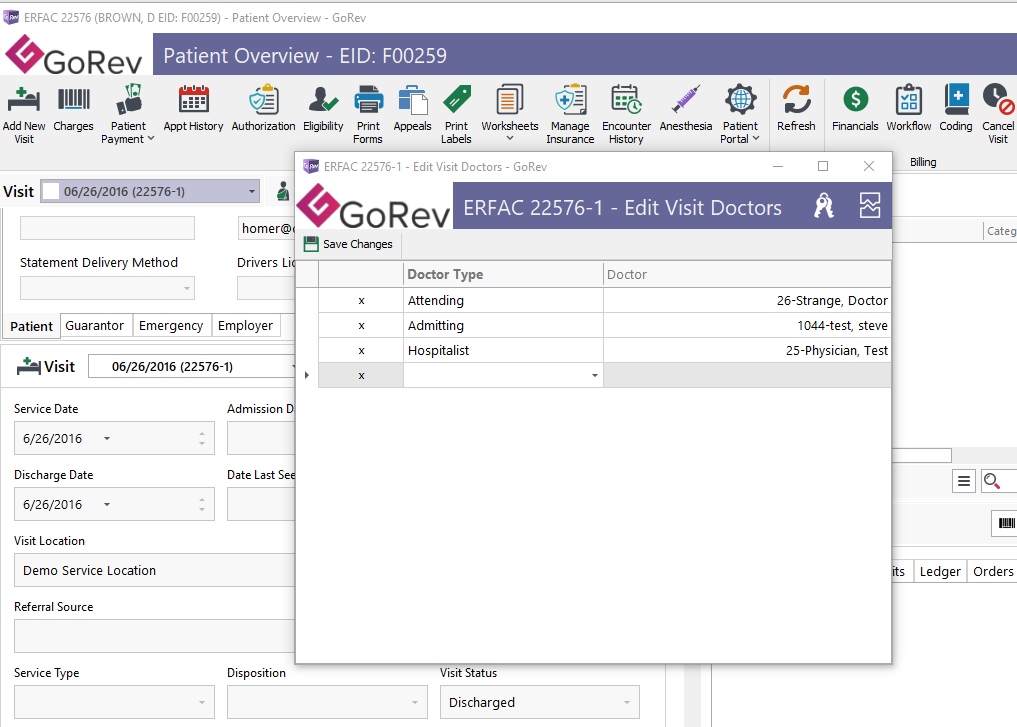Click the email field starting with homer@
1017x727 pixels.
pyautogui.click(x=267, y=228)
